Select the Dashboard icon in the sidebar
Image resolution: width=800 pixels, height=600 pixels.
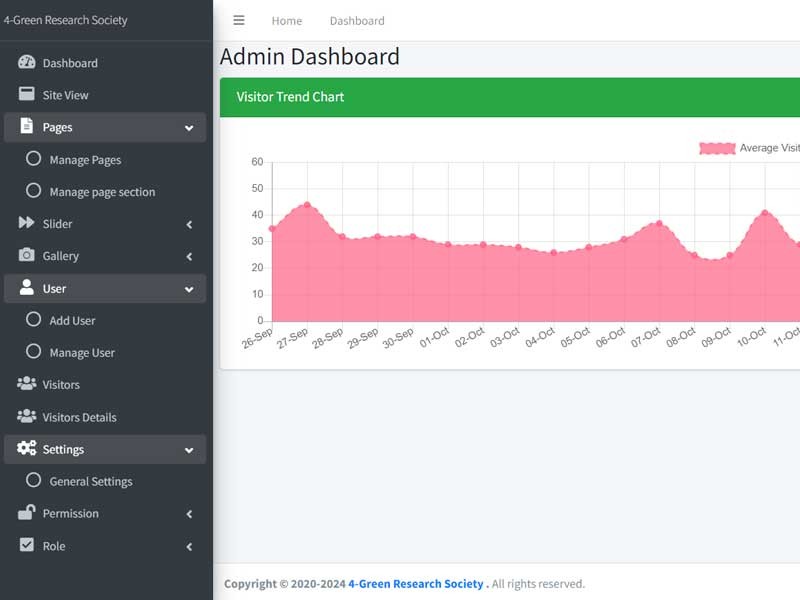[24, 62]
